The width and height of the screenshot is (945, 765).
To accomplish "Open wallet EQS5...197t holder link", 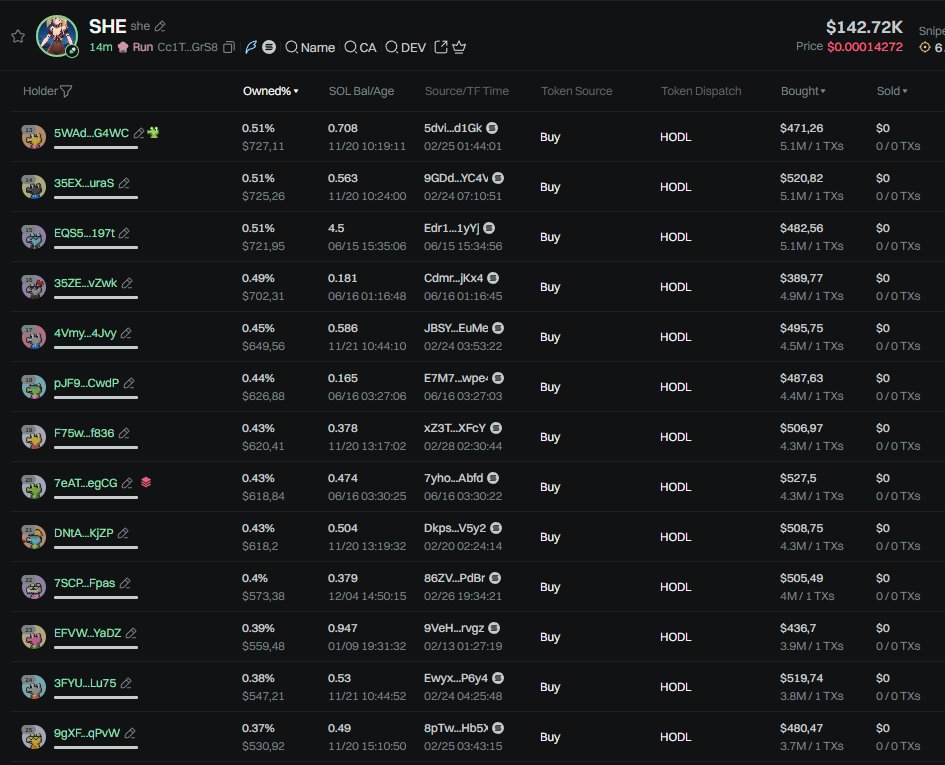I will (84, 233).
